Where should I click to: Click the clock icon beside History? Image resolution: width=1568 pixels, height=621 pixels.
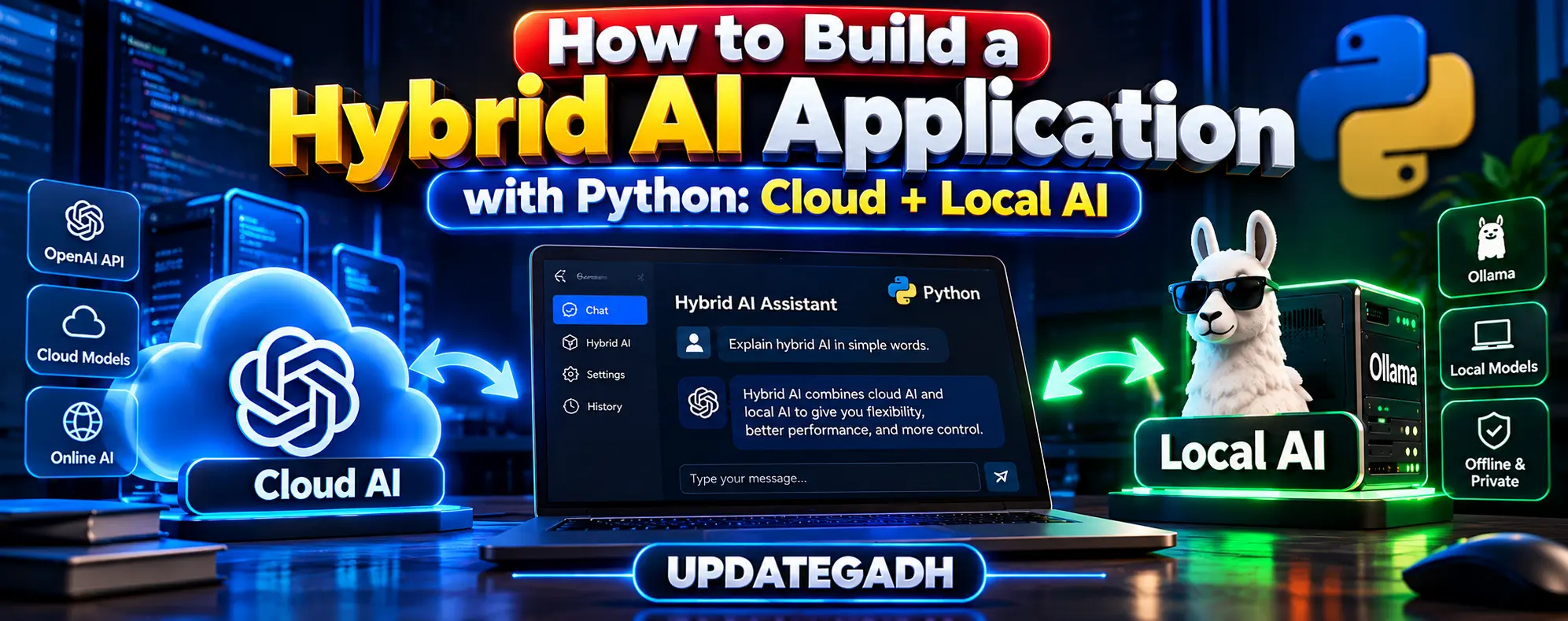pyautogui.click(x=571, y=407)
